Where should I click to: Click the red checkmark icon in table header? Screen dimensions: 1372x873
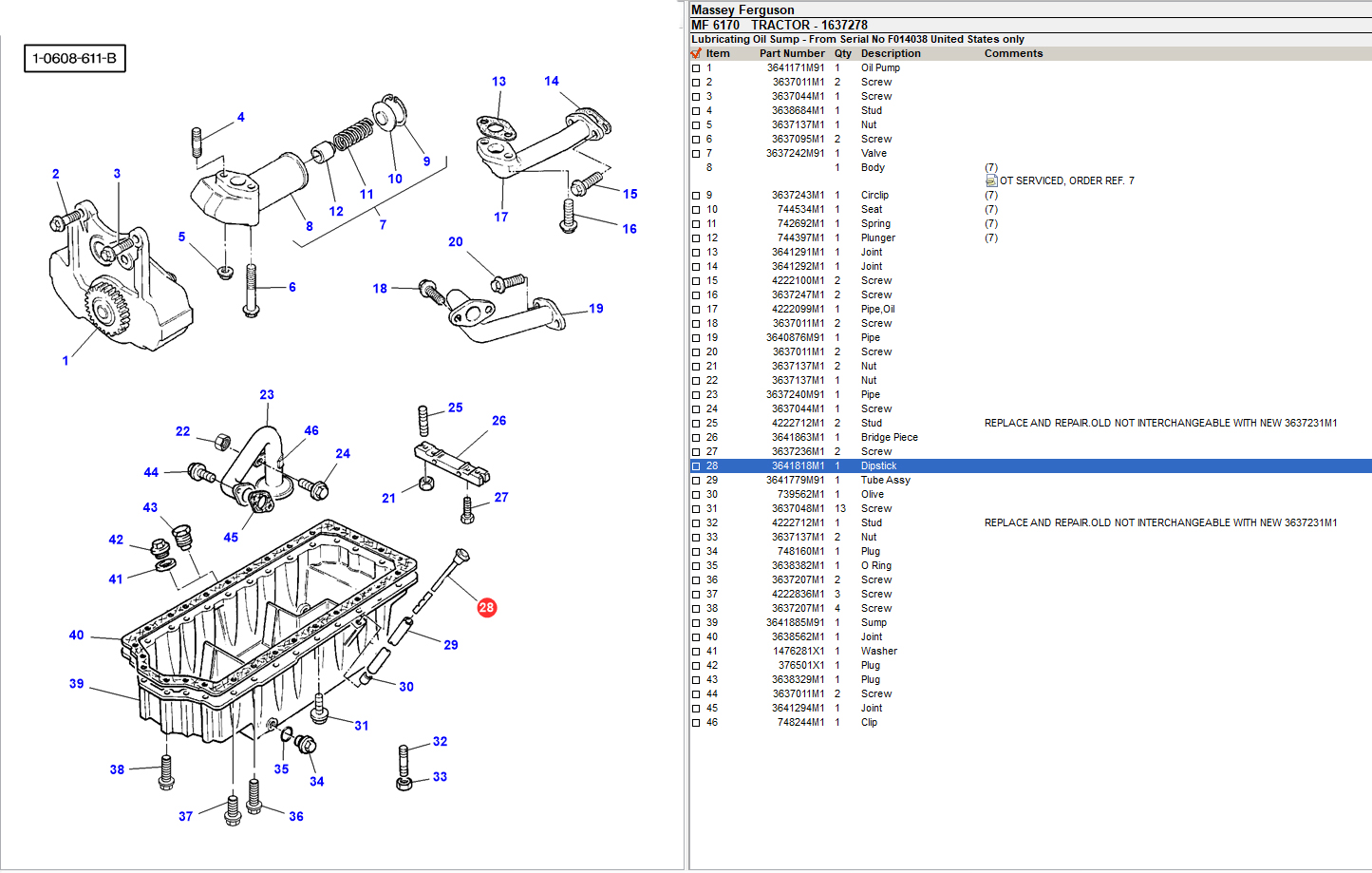pos(696,53)
